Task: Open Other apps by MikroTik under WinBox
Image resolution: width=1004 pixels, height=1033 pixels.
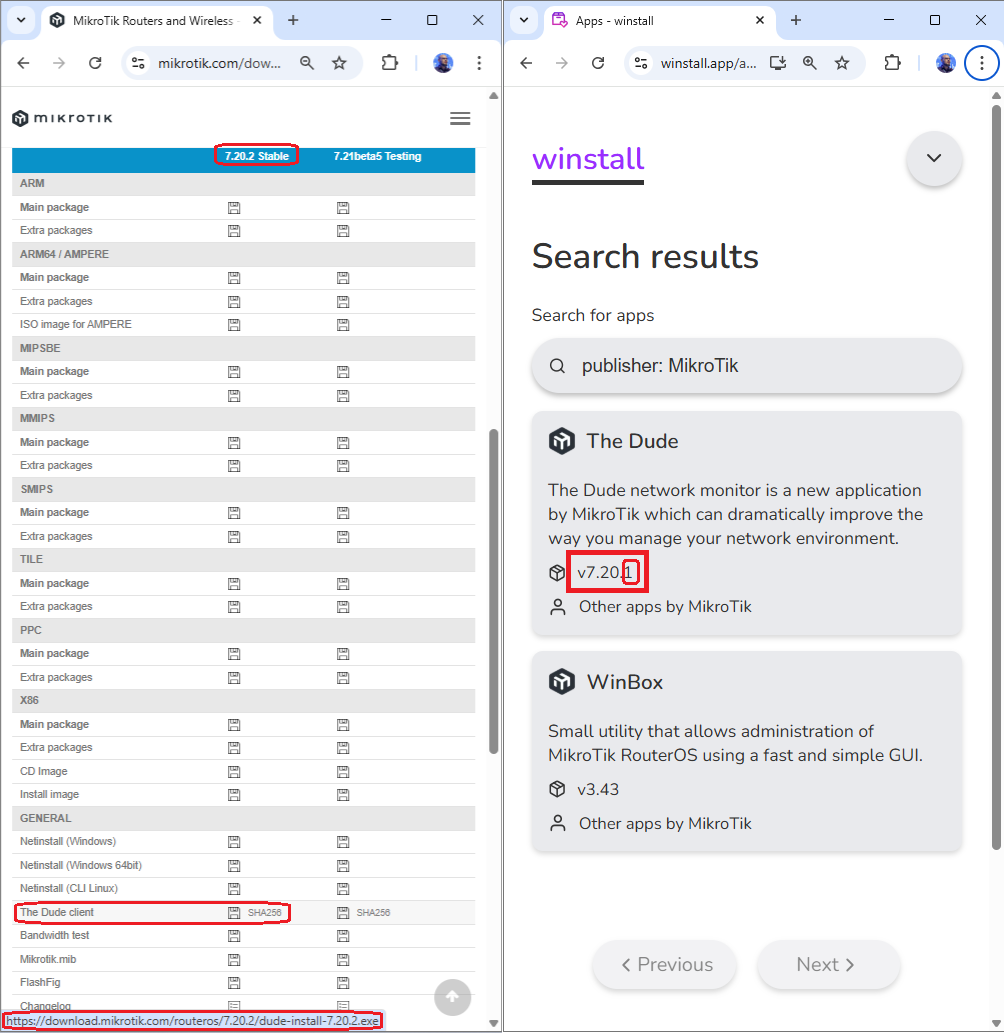Action: coord(665,824)
